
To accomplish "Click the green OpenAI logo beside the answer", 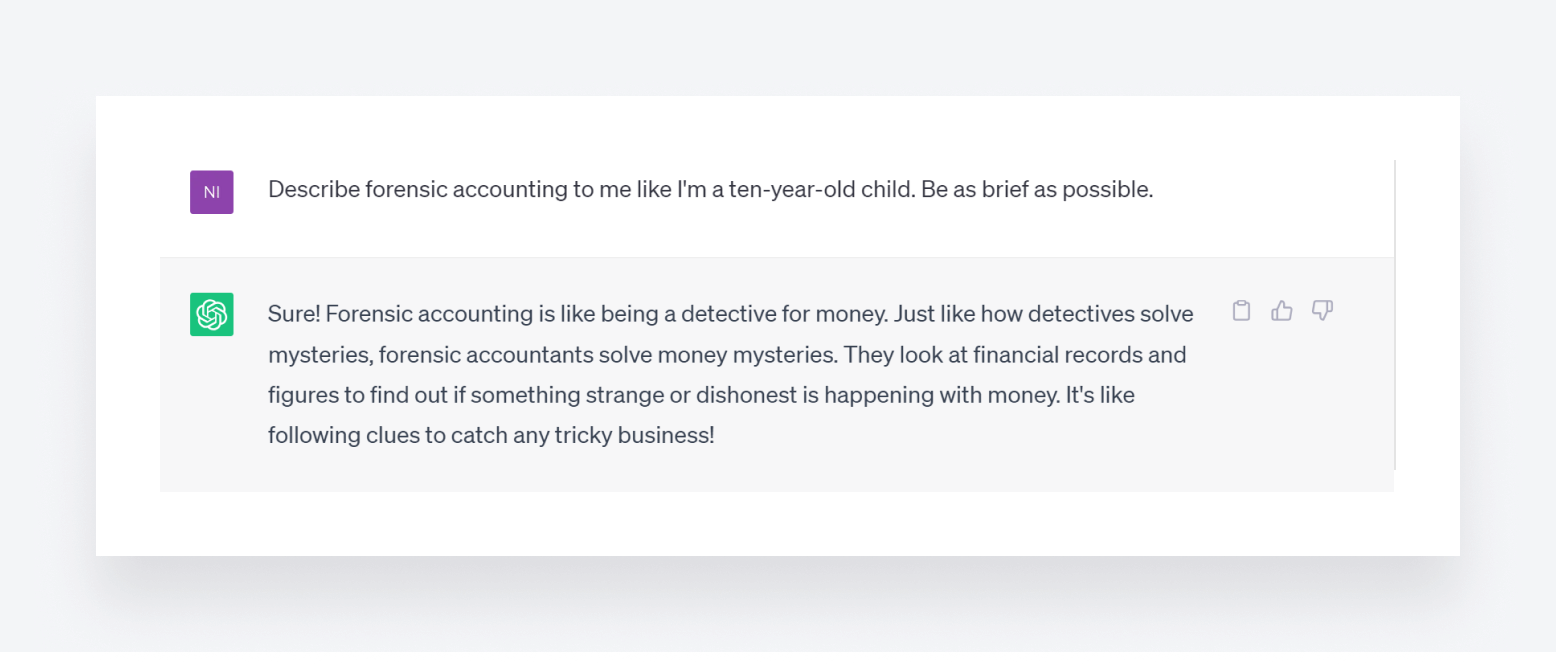I will (211, 314).
